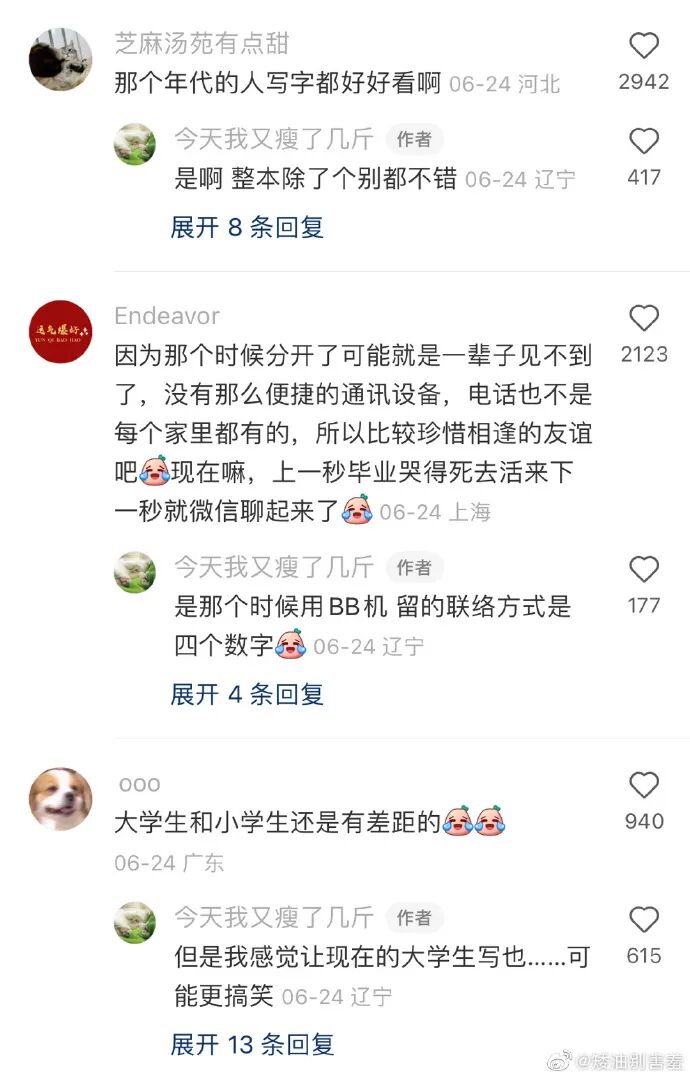
Task: Expand 展开 13 条回复
Action: (252, 1044)
